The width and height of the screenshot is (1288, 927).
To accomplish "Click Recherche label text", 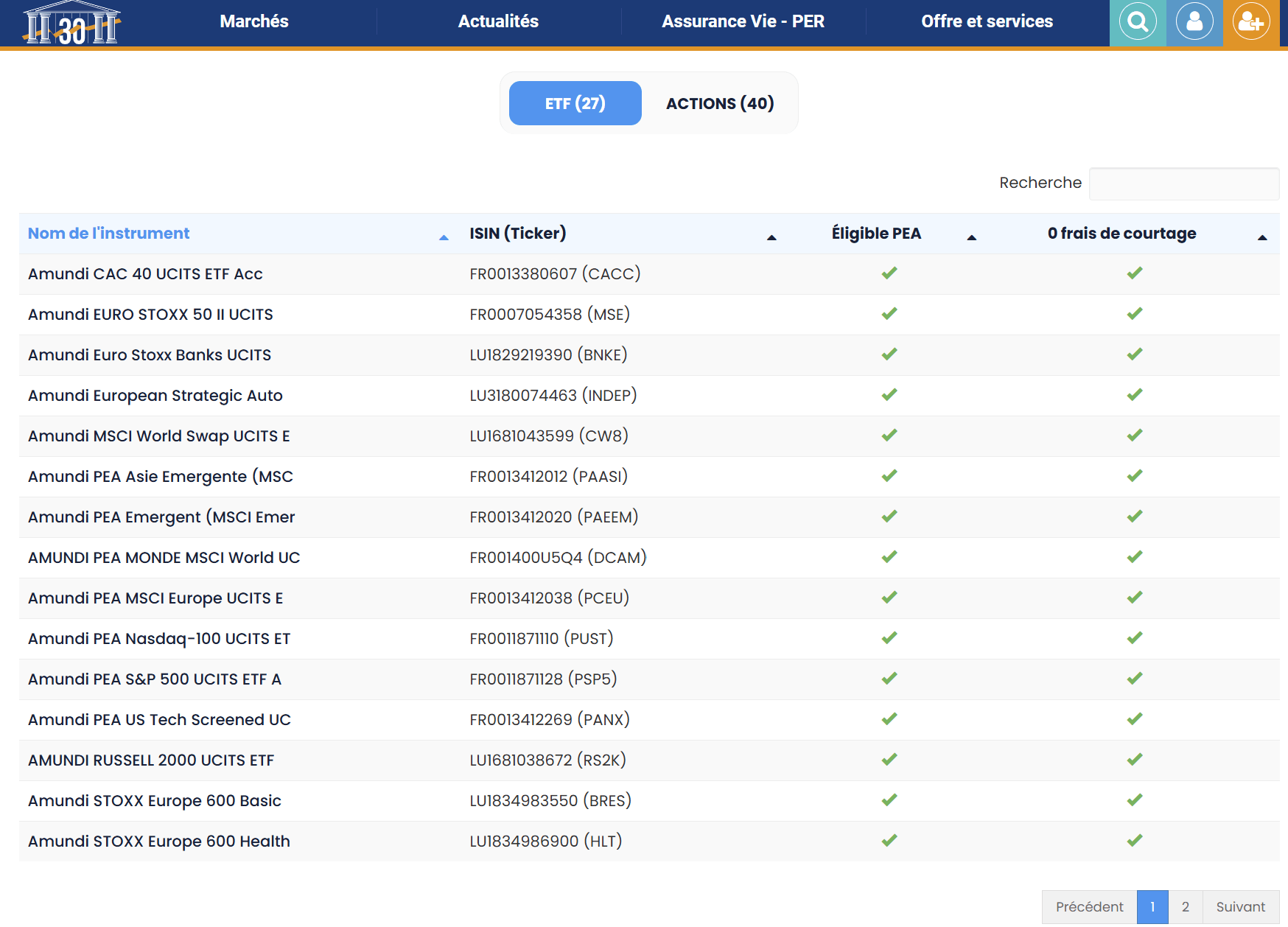I will tap(1040, 183).
